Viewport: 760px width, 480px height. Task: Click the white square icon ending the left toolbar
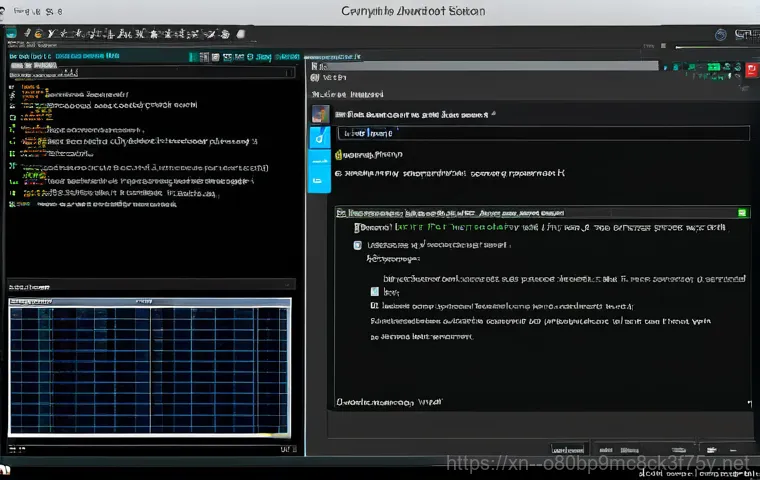(240, 33)
